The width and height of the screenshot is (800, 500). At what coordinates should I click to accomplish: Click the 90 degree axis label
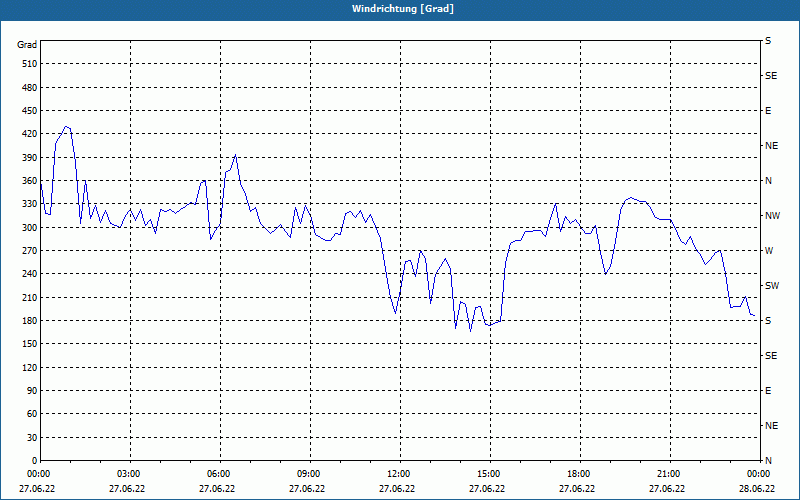tap(32, 391)
